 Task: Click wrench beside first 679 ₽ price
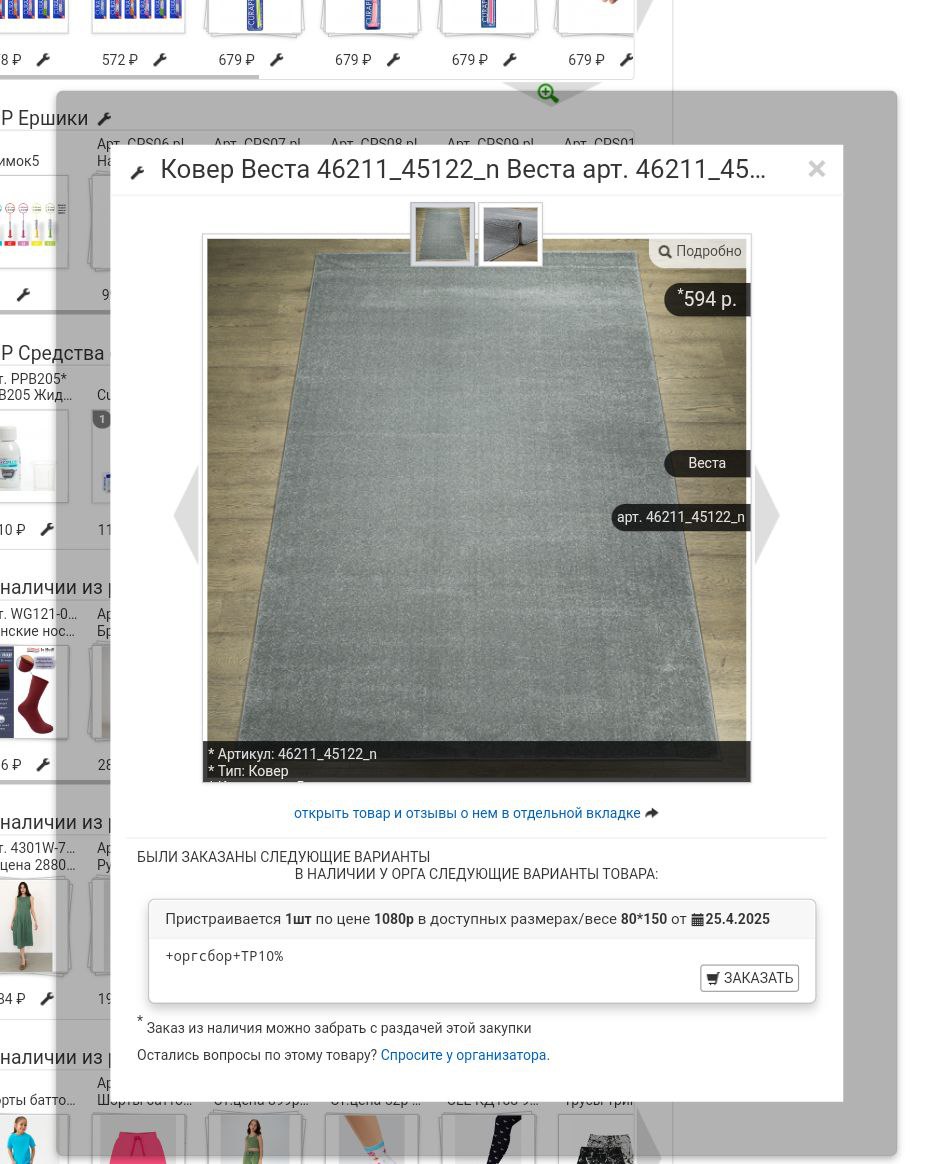[x=276, y=59]
